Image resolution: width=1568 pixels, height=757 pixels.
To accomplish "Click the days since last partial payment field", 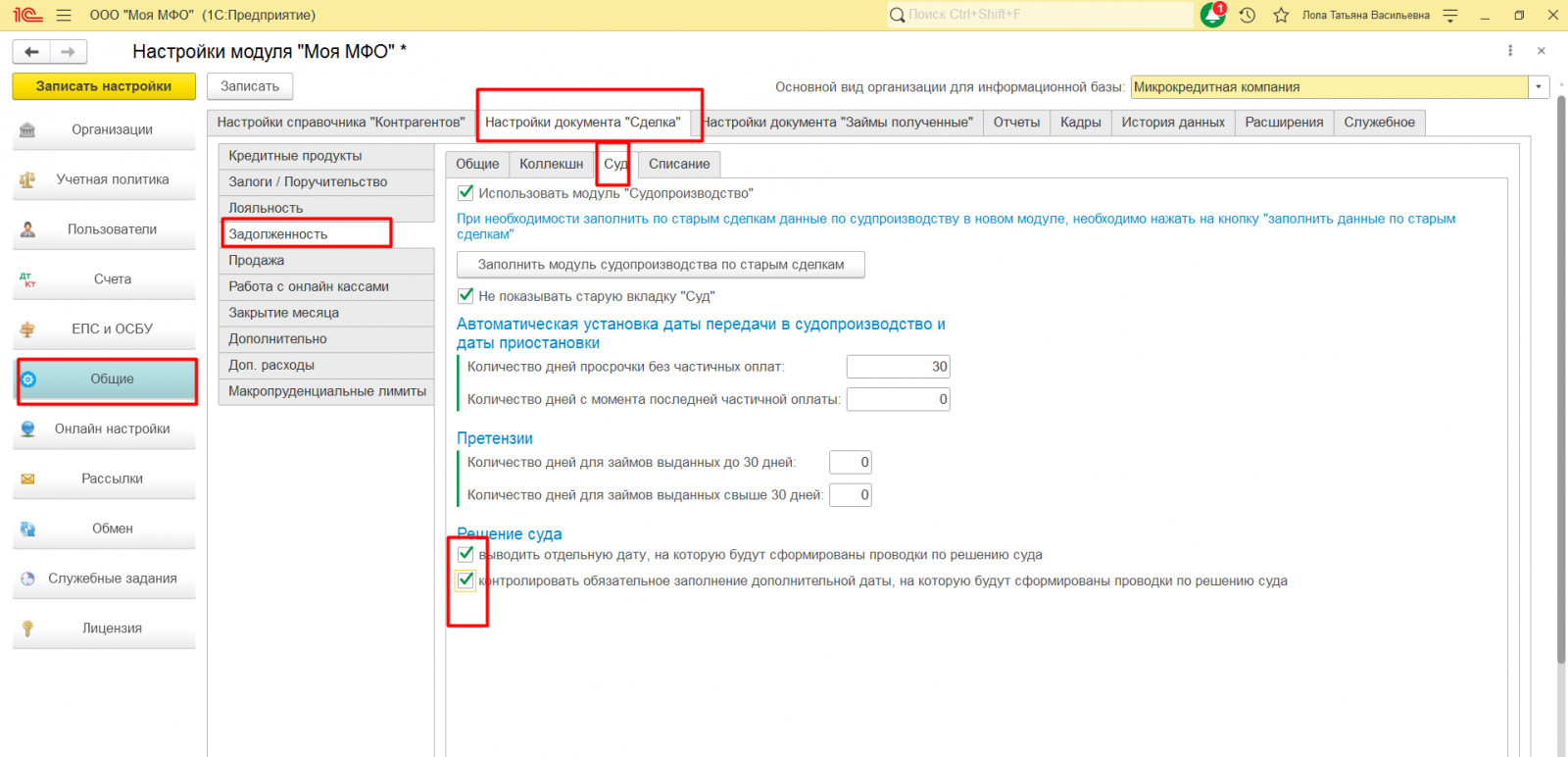I will (x=898, y=399).
